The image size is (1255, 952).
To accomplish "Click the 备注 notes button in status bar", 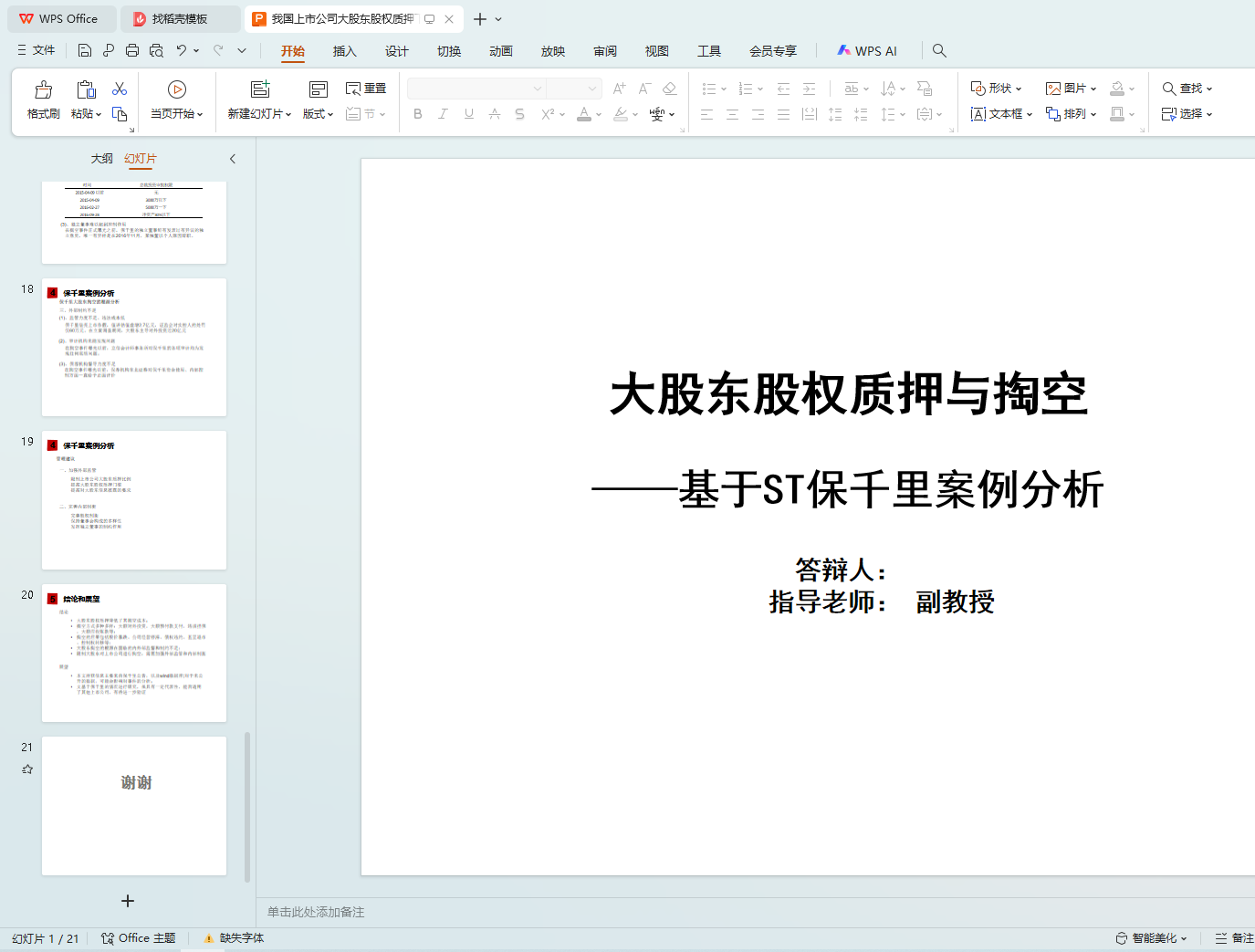I will (x=1234, y=938).
